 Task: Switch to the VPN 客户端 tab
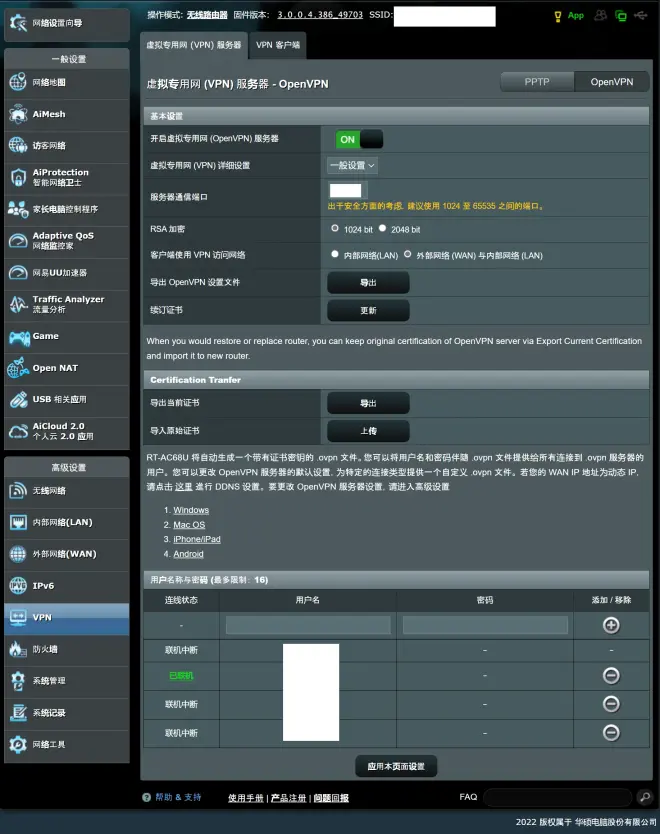point(278,45)
